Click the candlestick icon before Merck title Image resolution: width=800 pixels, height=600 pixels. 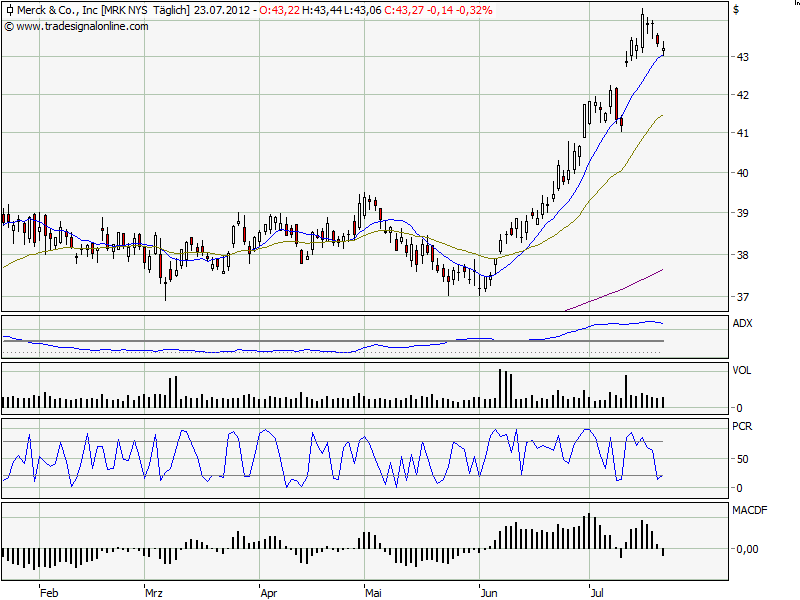point(9,10)
